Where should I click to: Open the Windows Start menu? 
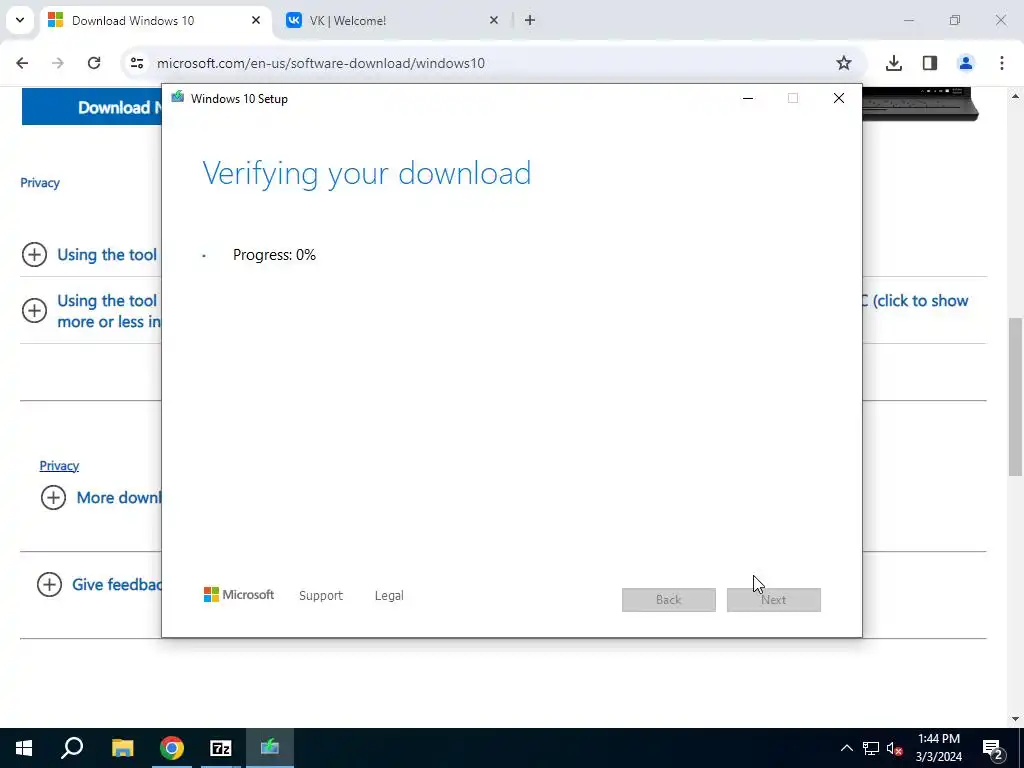(24, 748)
